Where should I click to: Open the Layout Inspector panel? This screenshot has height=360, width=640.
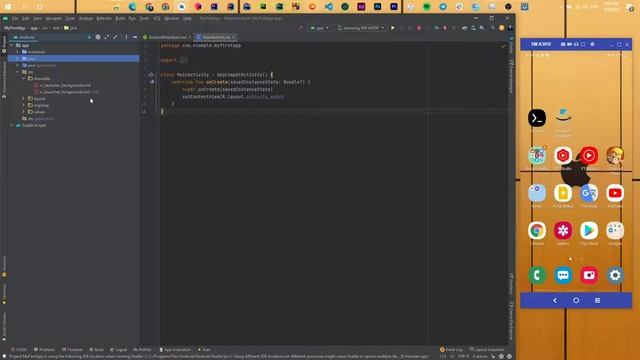tap(487, 349)
